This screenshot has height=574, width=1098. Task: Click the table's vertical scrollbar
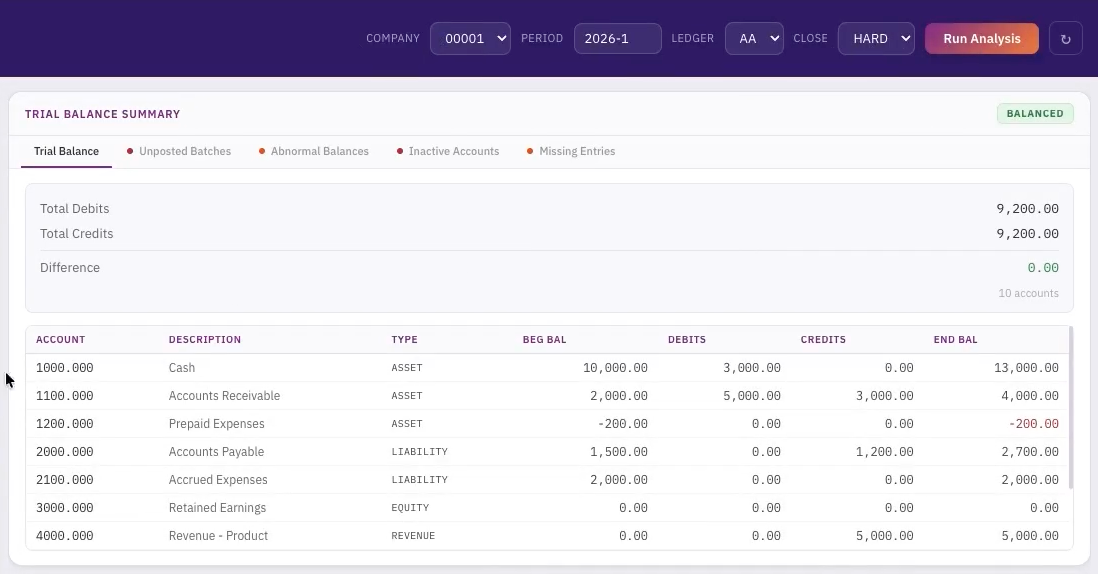(x=1069, y=407)
